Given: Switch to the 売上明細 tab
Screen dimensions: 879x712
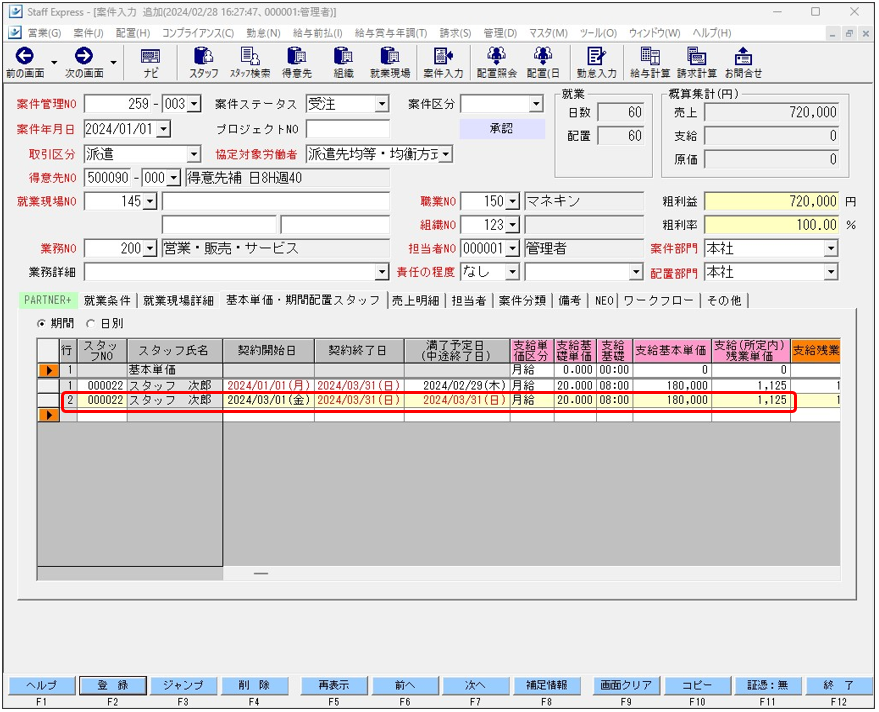Looking at the screenshot, I should pos(415,300).
